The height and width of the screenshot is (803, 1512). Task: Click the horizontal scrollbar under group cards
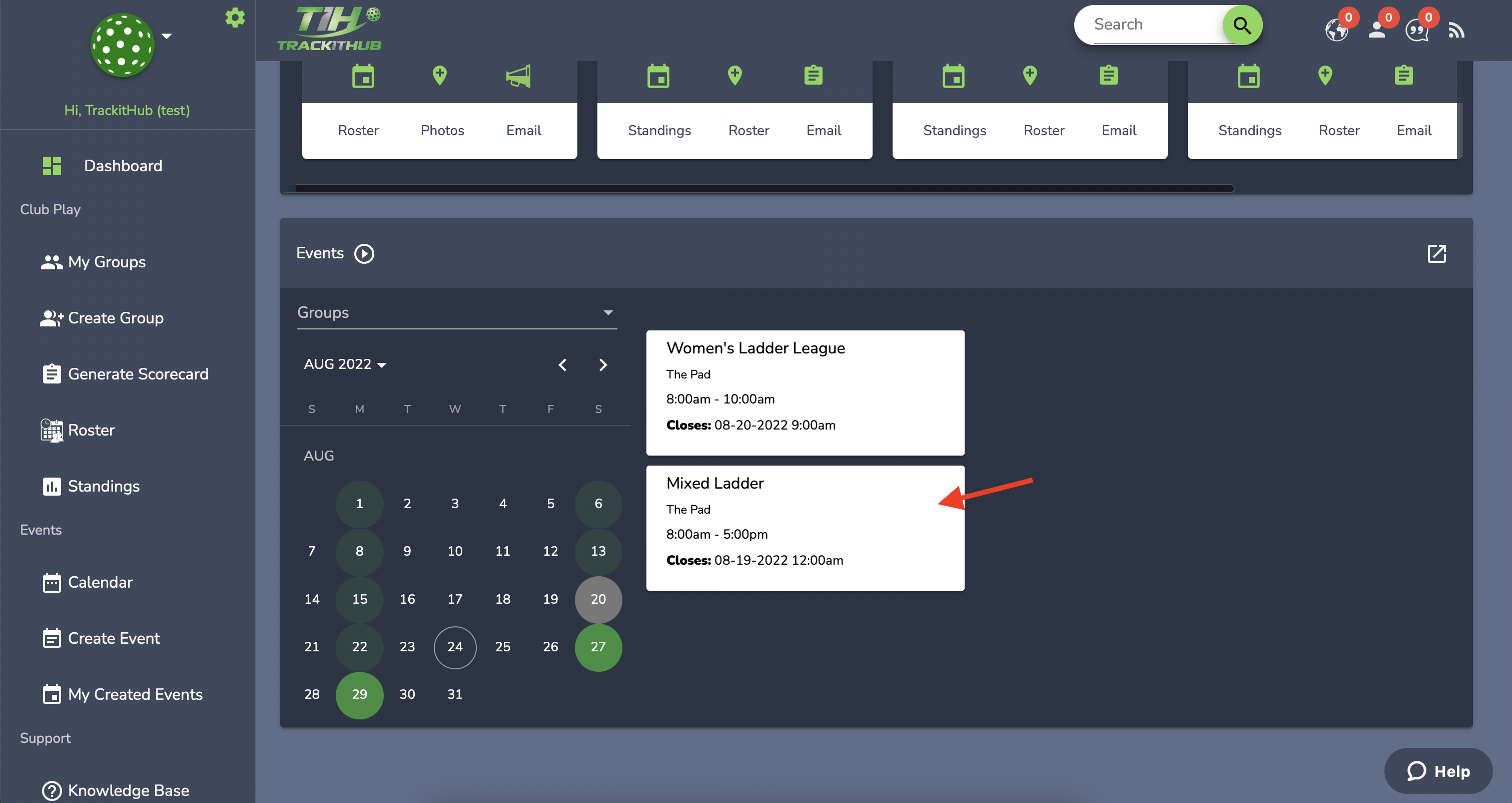(765, 189)
